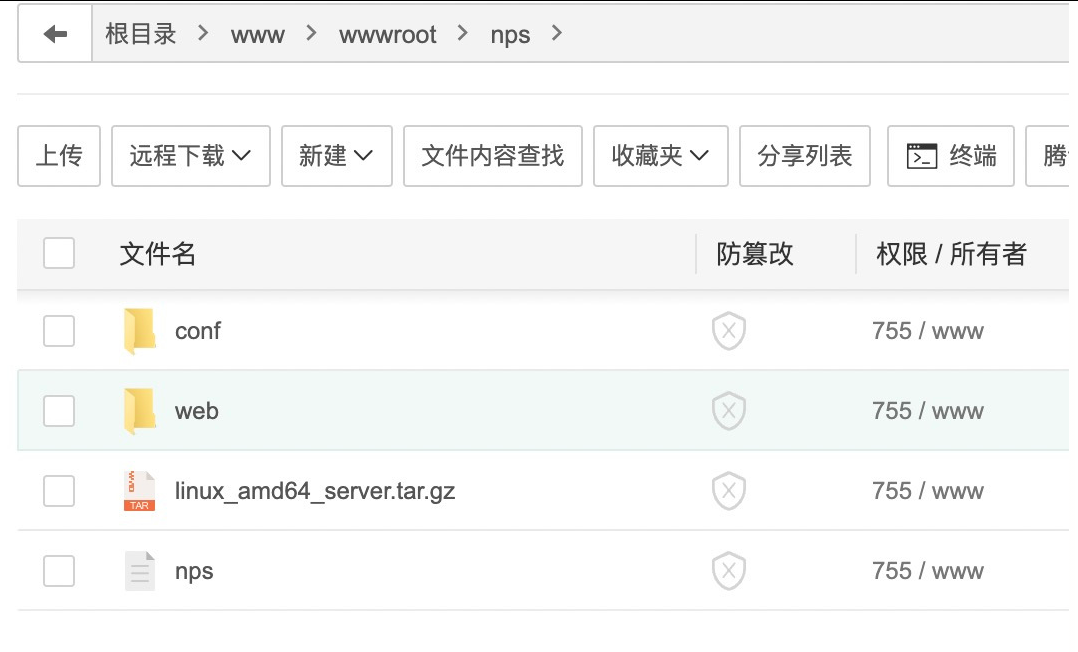Open the 终端 terminal button

pos(951,156)
